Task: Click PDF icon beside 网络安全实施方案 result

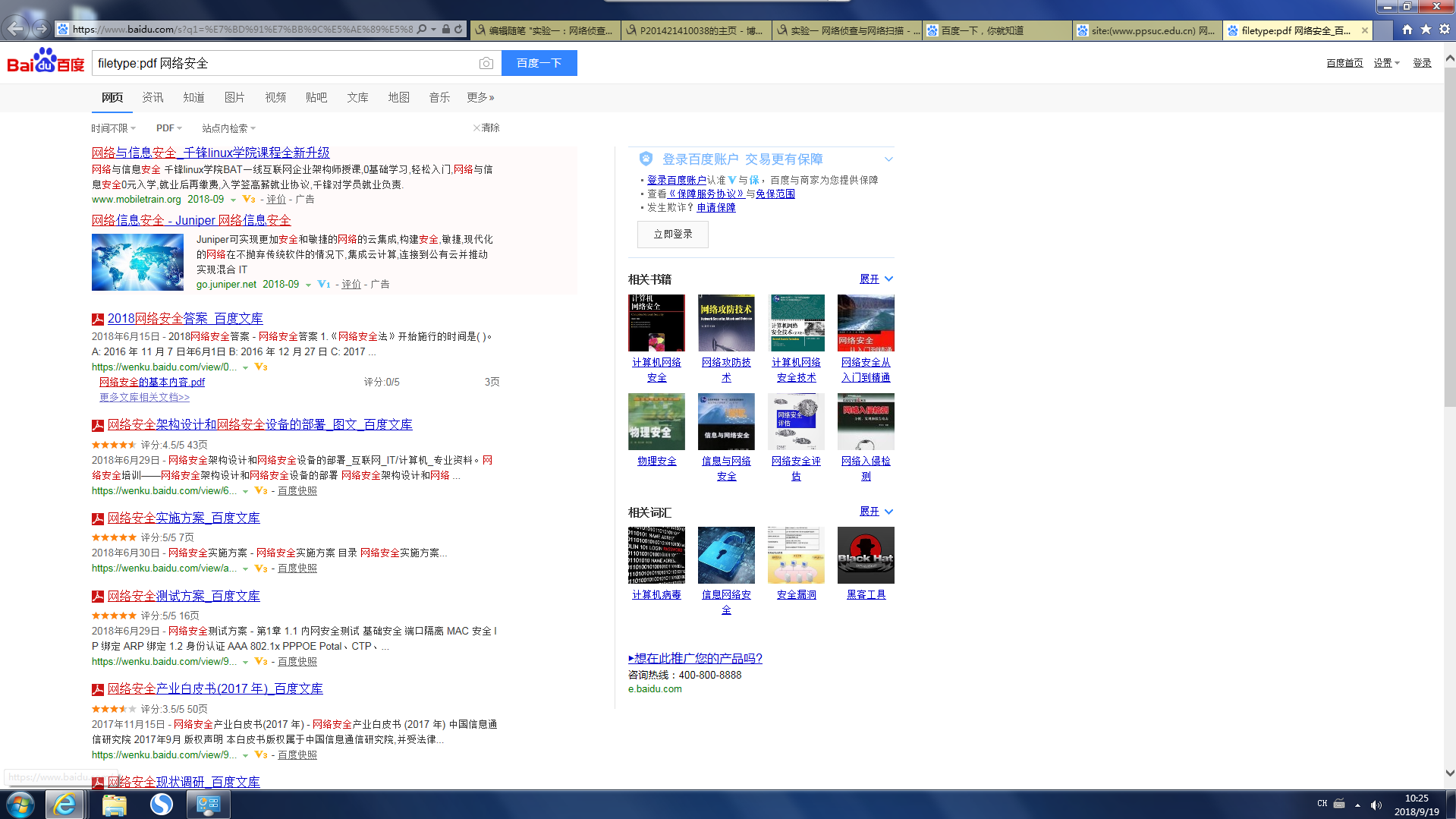Action: (x=98, y=519)
